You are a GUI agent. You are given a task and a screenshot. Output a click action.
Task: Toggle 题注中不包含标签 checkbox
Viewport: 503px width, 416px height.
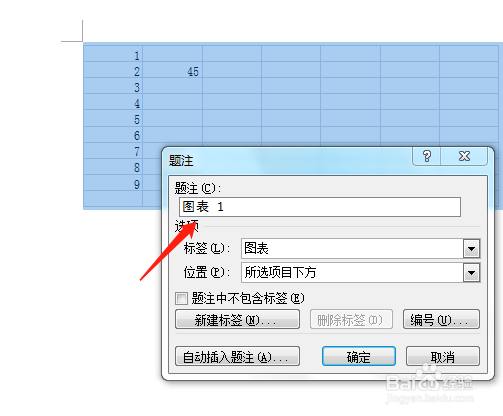[181, 298]
